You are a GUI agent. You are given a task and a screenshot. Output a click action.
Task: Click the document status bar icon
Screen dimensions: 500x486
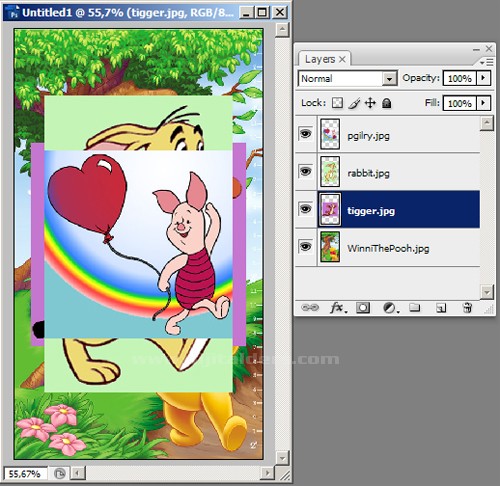point(60,474)
